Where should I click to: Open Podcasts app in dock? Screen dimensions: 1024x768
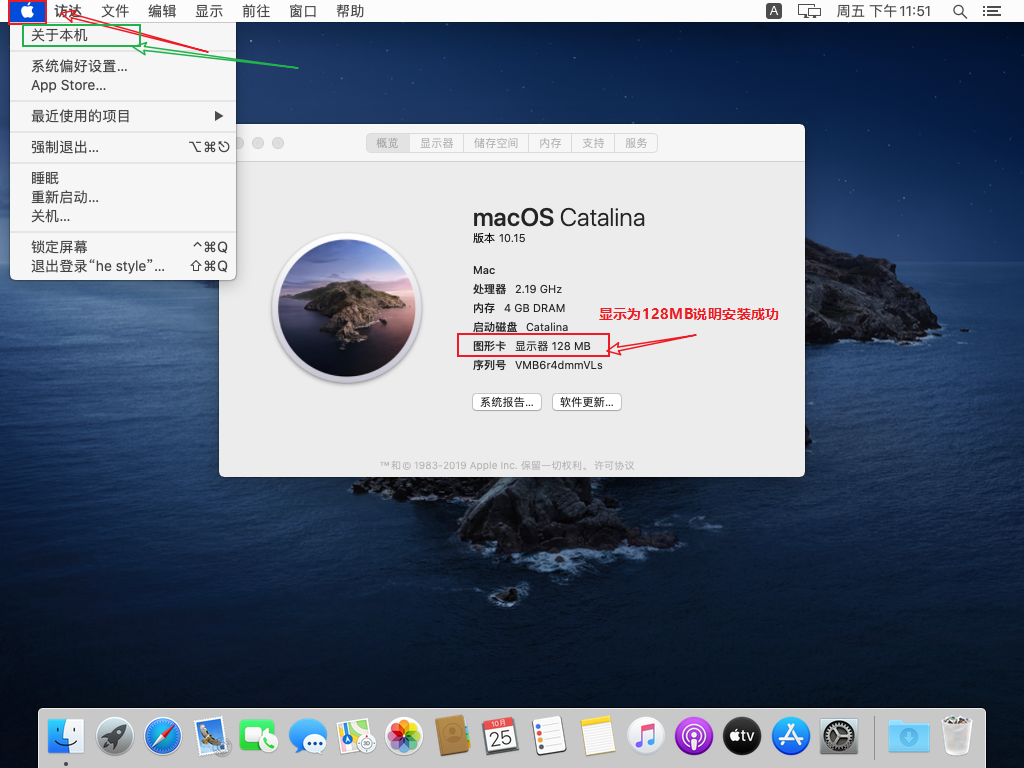(694, 736)
